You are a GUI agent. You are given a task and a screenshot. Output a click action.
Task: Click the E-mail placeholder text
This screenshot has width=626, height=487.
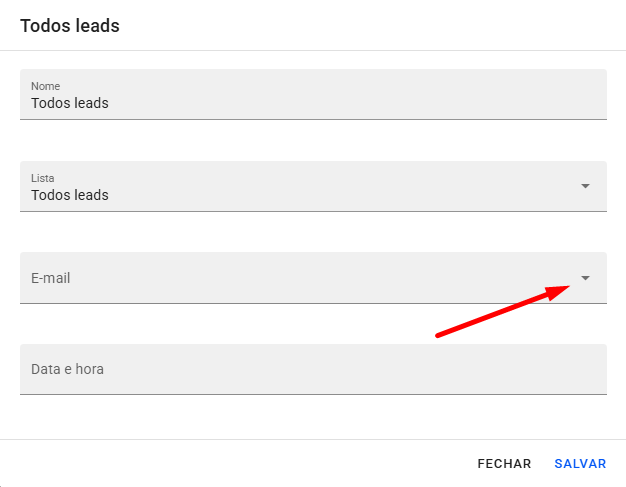[x=50, y=278]
